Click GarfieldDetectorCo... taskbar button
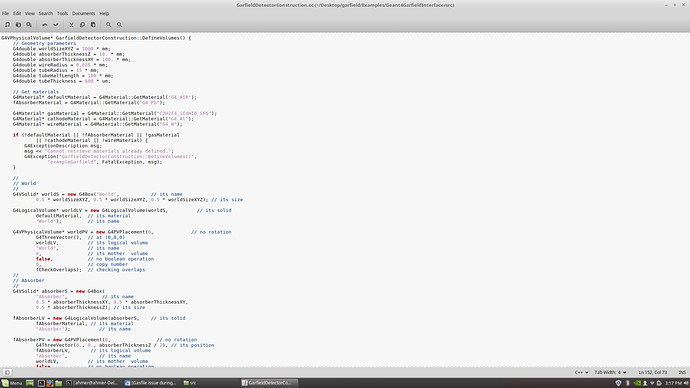 pos(268,383)
